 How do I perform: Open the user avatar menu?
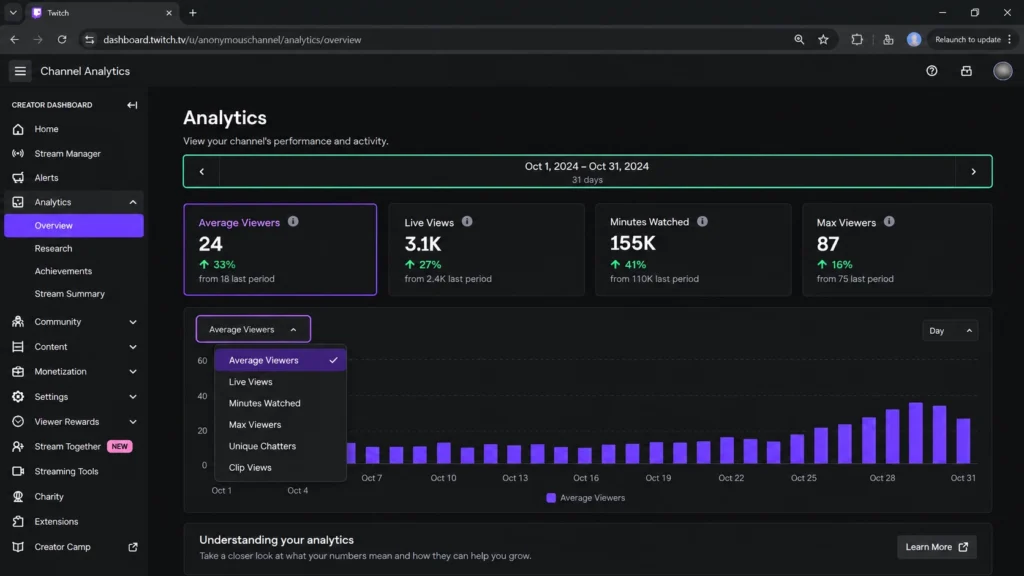[x=1002, y=71]
